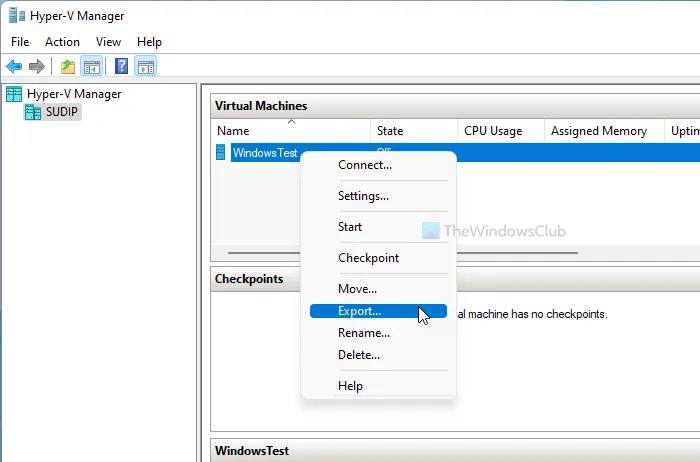Click the WindowsTest virtual machine icon
Viewport: 700px width, 462px height.
coord(221,153)
